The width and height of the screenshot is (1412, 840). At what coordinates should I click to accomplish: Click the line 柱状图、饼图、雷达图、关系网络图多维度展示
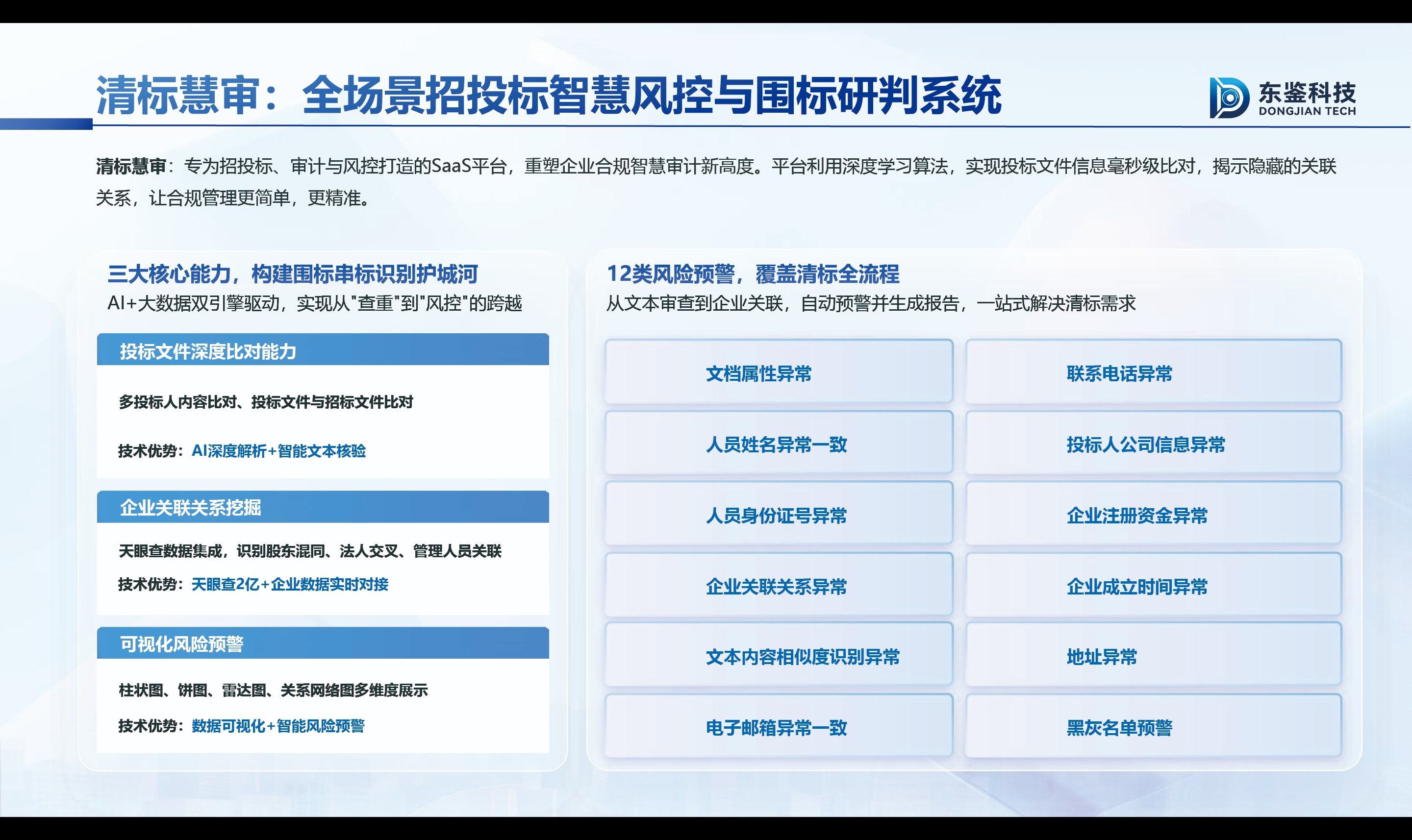coord(273,691)
